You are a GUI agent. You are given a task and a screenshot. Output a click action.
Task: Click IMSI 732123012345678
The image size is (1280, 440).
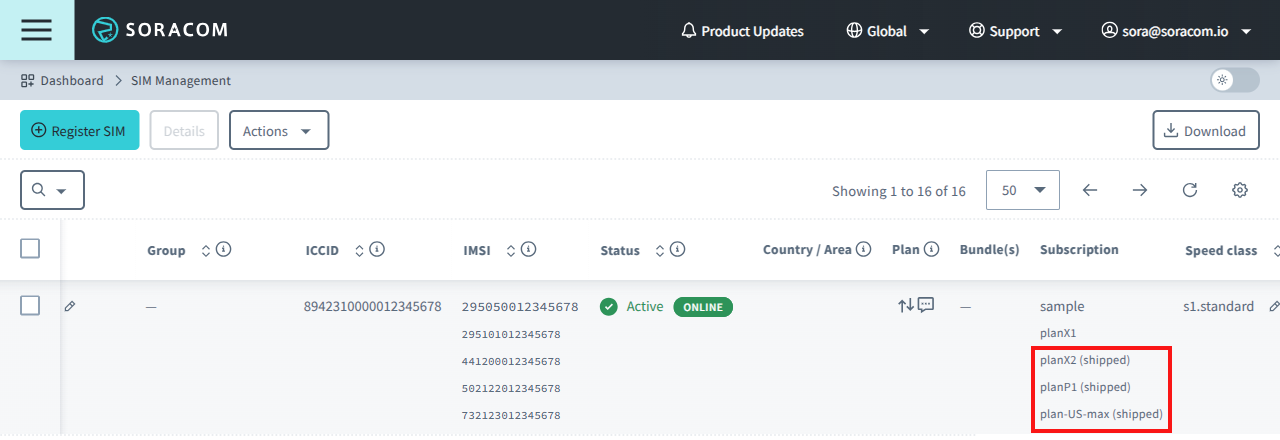(510, 415)
